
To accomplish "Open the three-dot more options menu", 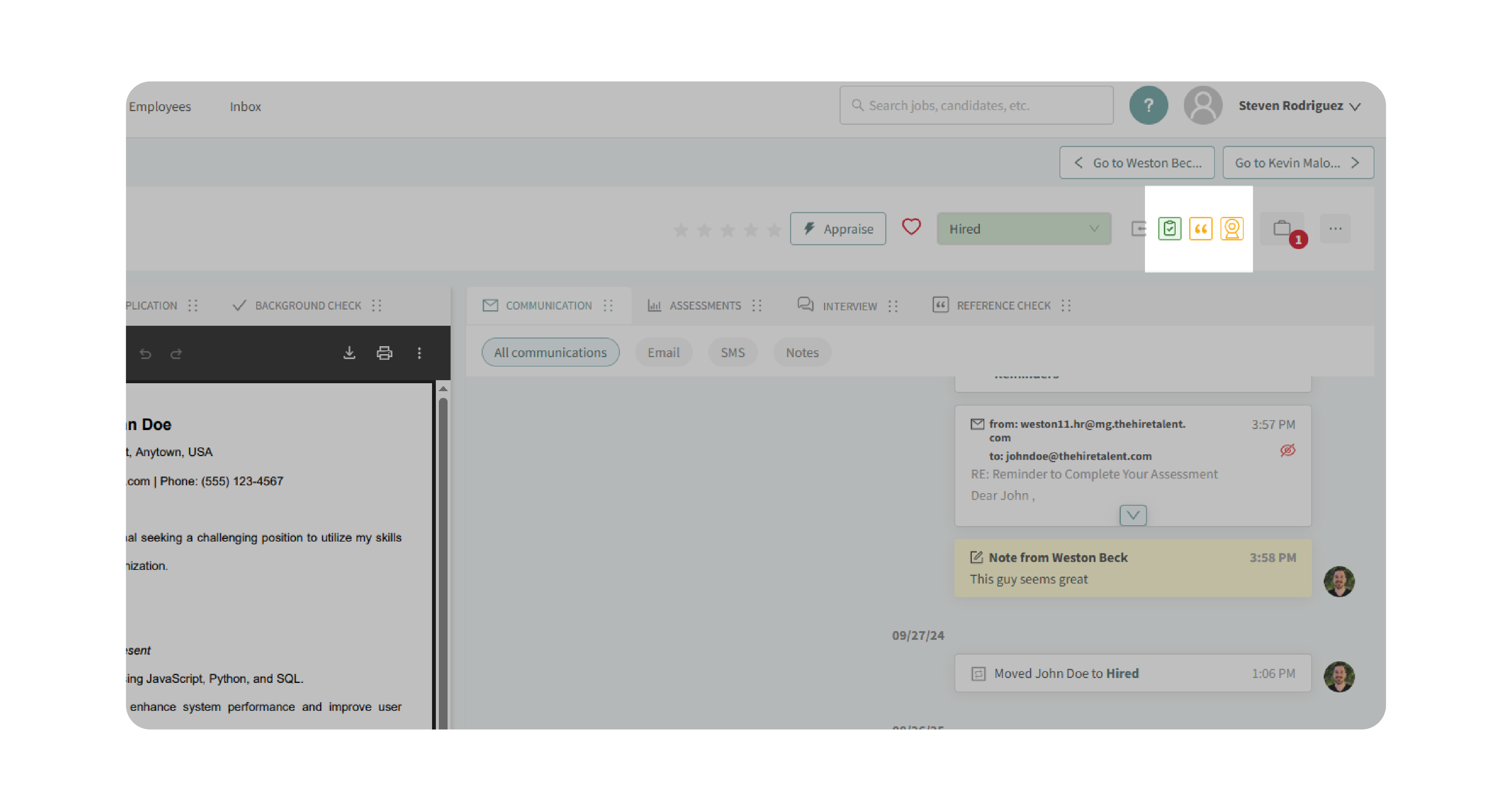I will tap(1335, 228).
